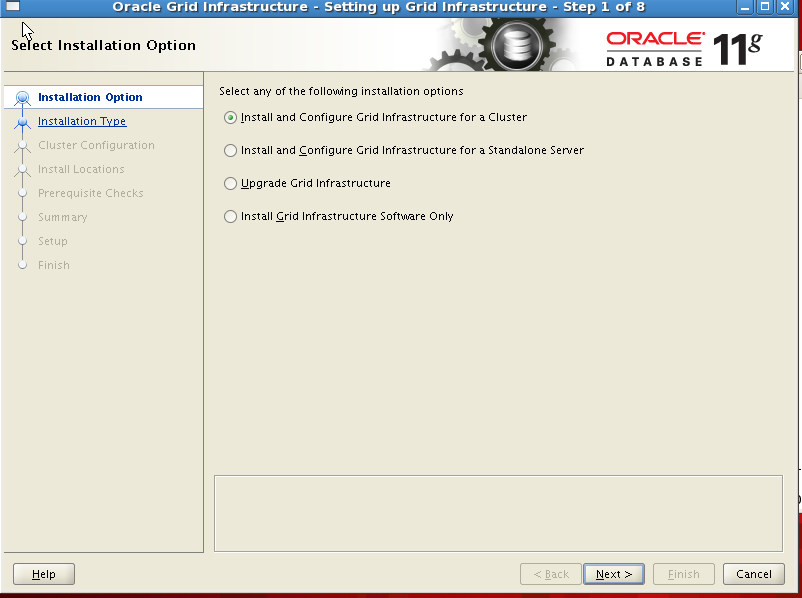Click the Finish step label in sidebar

click(54, 265)
